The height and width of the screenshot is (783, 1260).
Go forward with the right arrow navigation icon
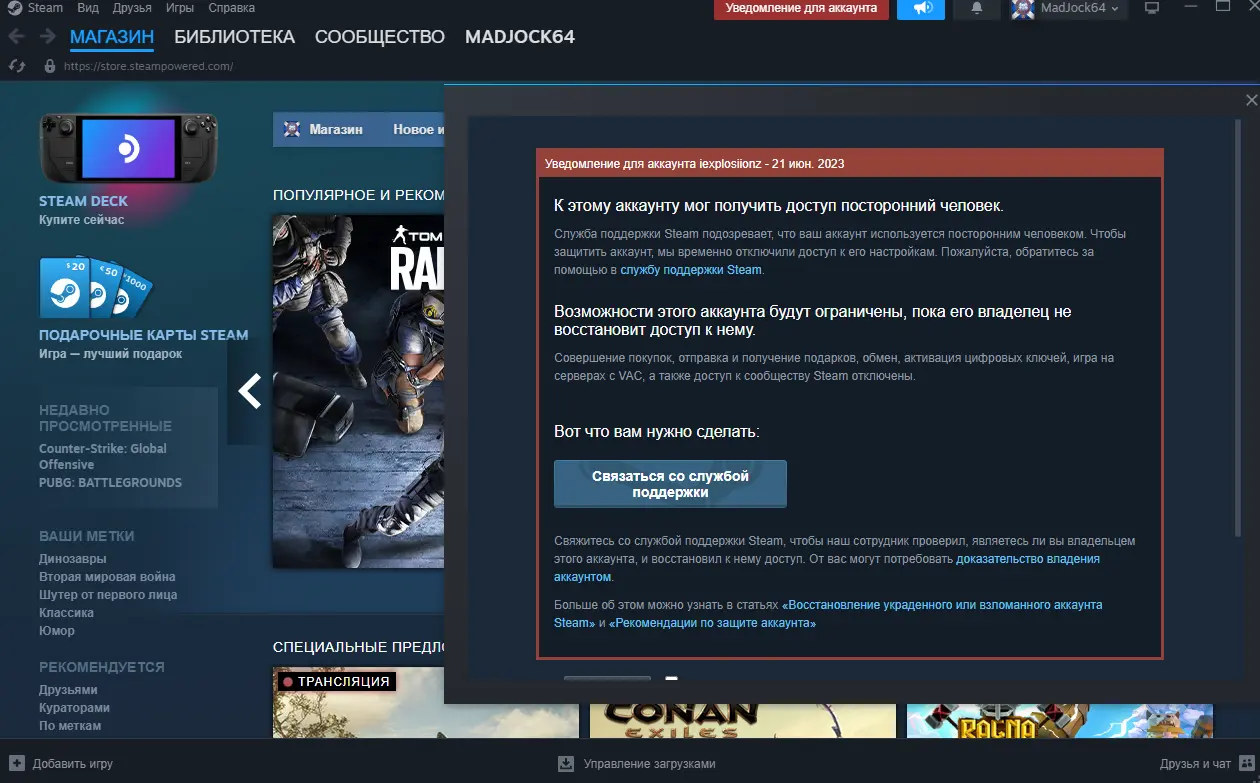[x=47, y=37]
